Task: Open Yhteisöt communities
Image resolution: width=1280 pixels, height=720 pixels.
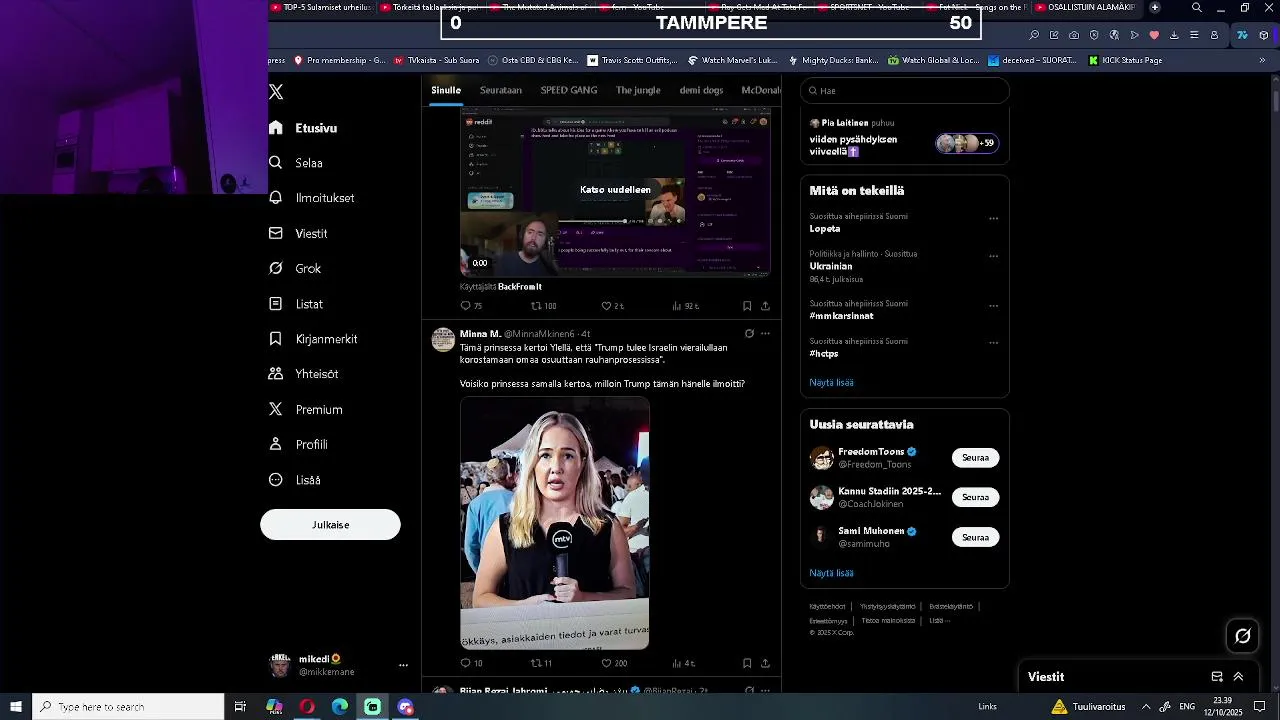Action: (x=304, y=374)
